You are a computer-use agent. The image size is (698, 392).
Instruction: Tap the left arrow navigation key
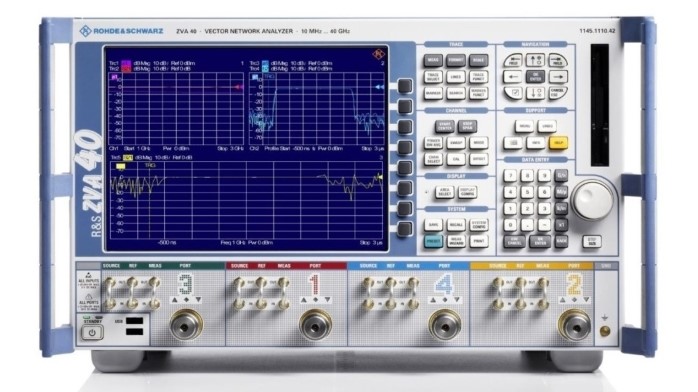point(513,77)
